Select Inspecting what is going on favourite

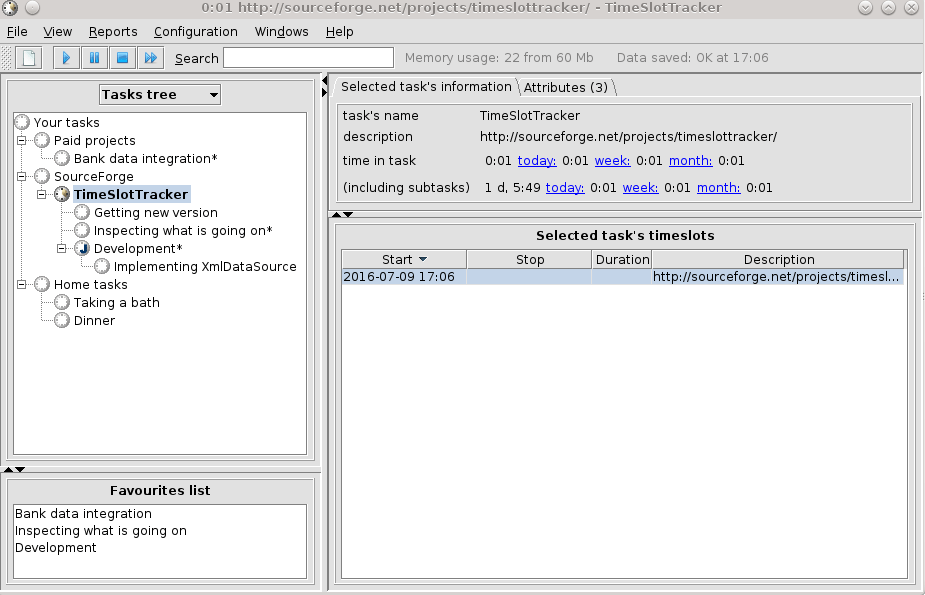(101, 531)
